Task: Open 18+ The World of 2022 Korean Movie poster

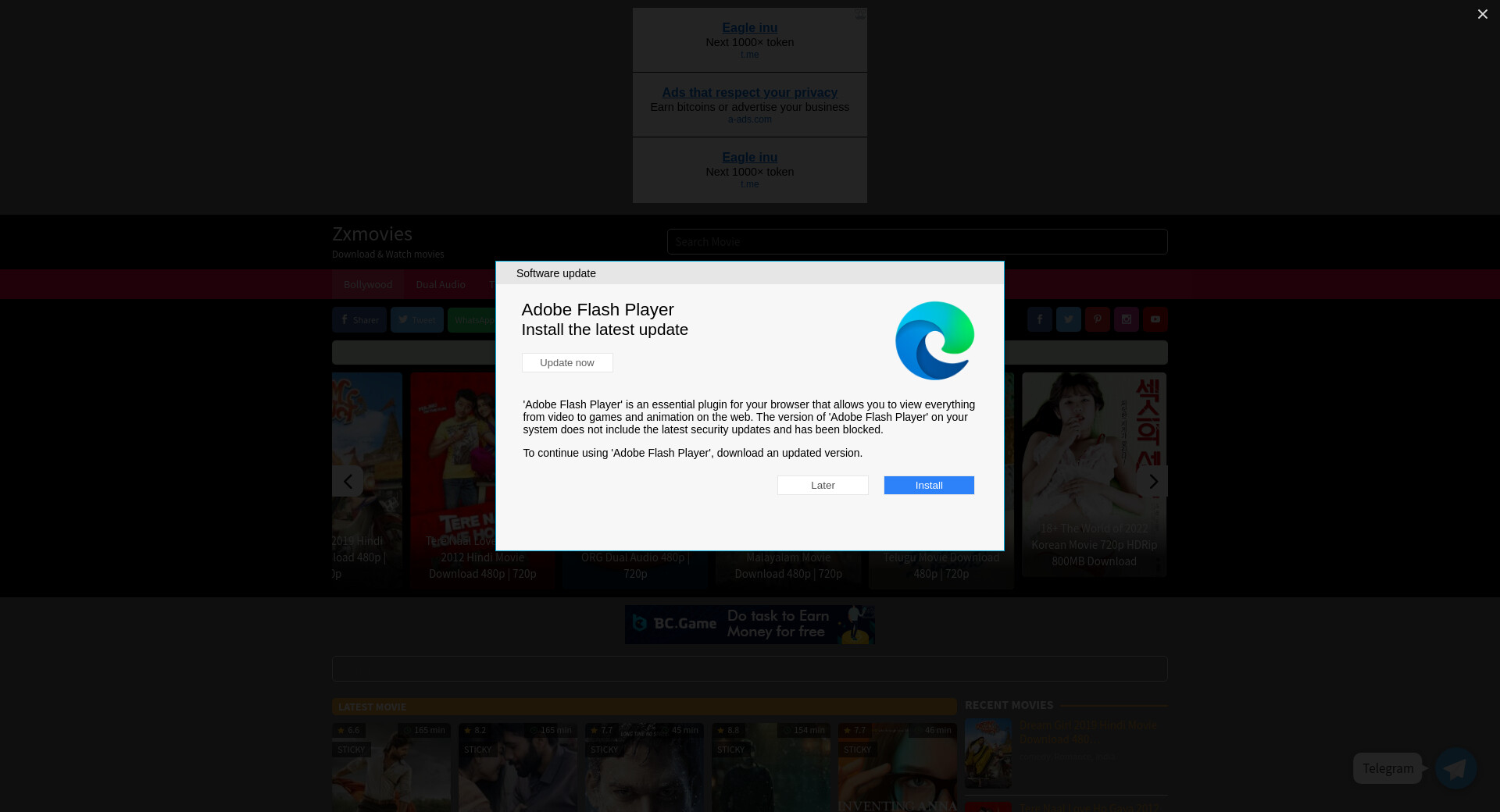Action: (x=1094, y=474)
